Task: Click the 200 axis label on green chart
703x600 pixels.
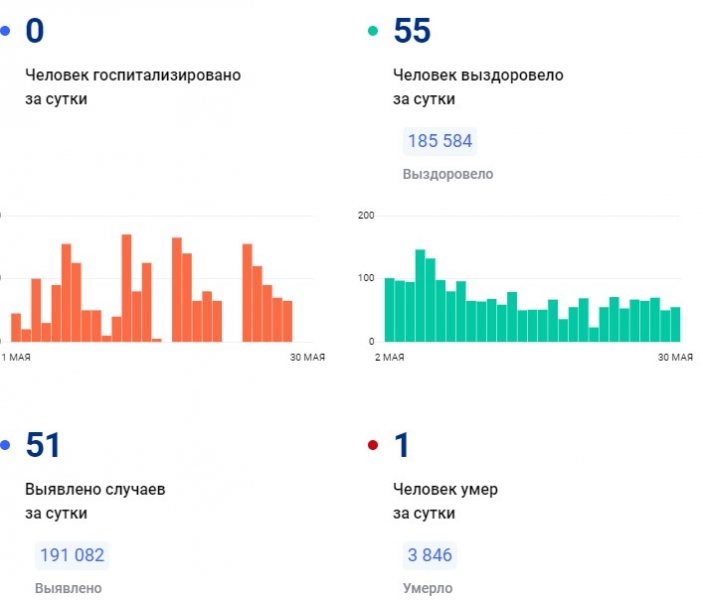Action: point(365,215)
